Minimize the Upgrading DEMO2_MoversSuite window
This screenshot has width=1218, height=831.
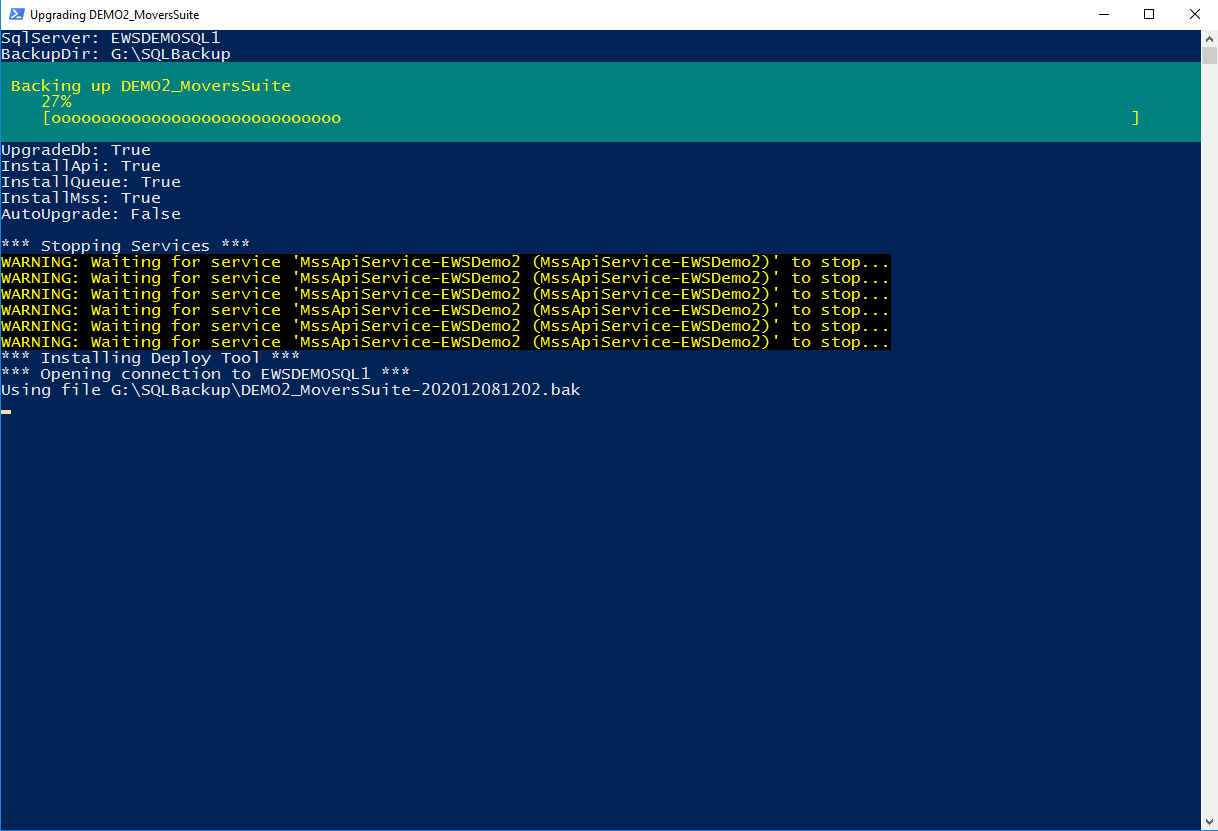pos(1103,15)
